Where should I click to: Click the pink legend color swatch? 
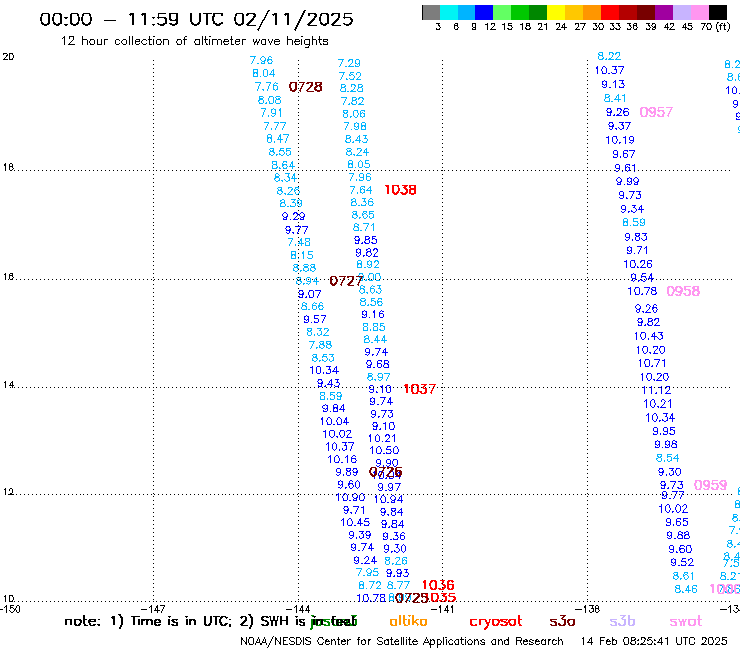tap(699, 12)
